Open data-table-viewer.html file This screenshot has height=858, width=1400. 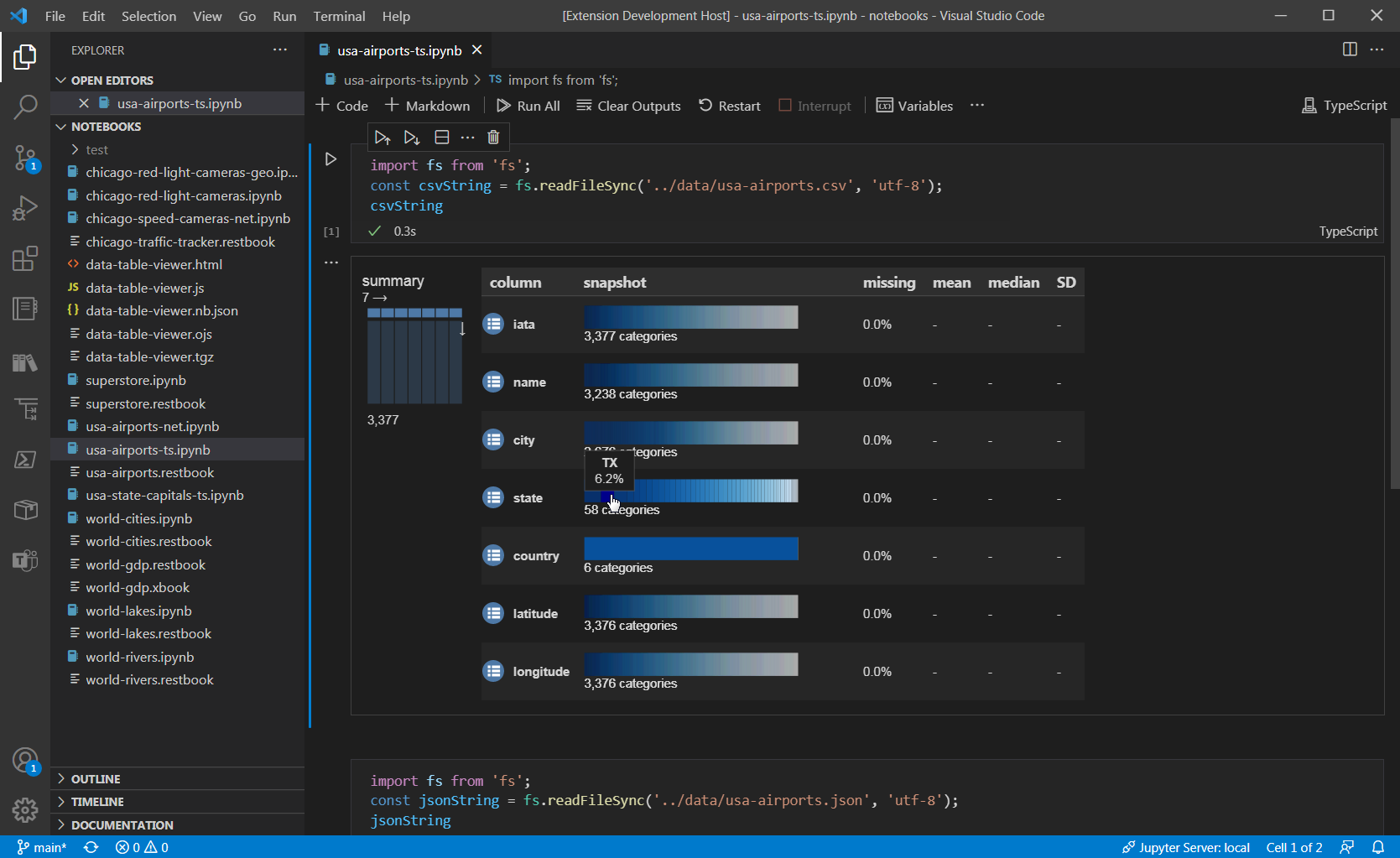pyautogui.click(x=177, y=264)
